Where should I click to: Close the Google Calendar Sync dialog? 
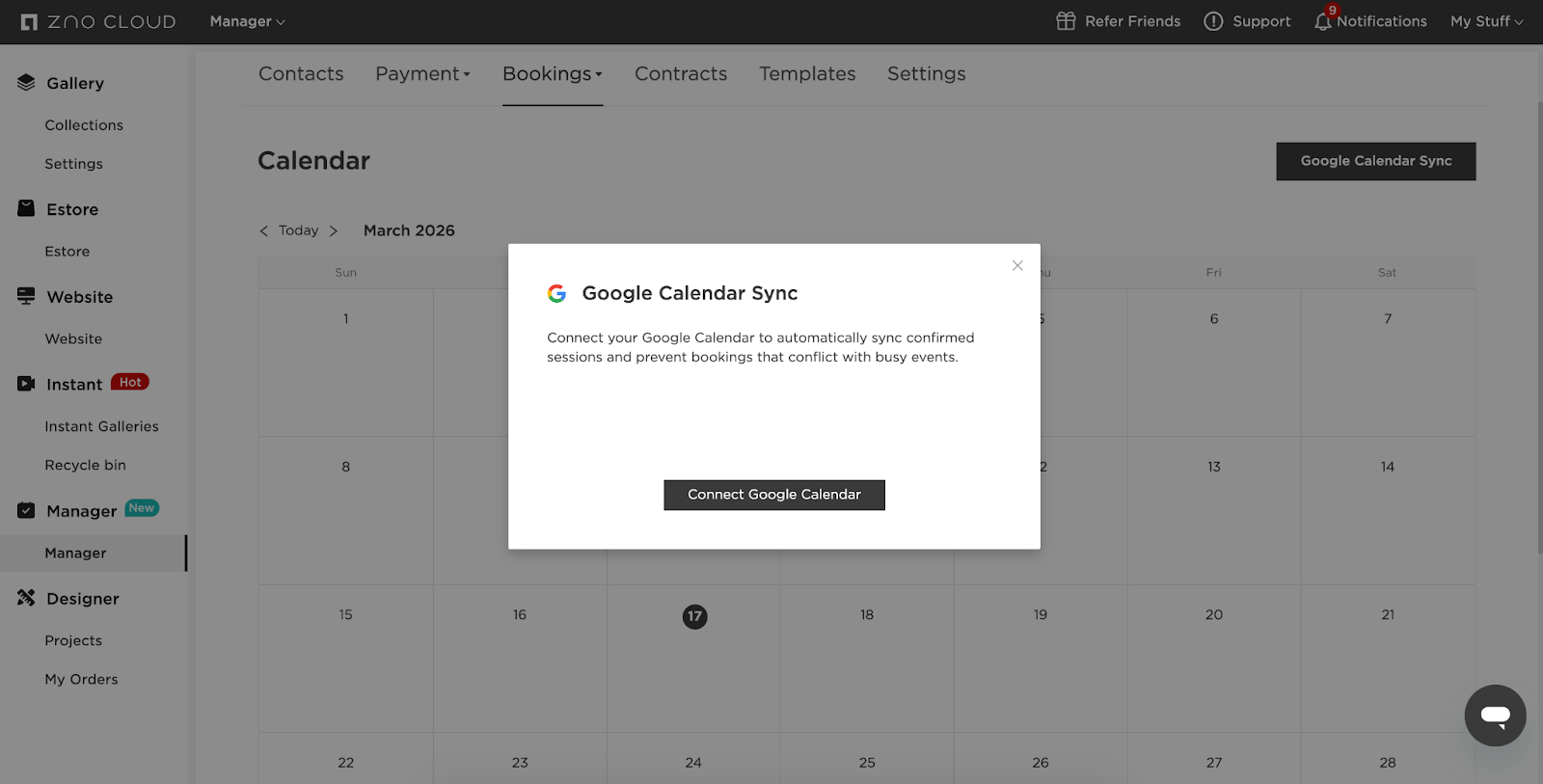1017,265
